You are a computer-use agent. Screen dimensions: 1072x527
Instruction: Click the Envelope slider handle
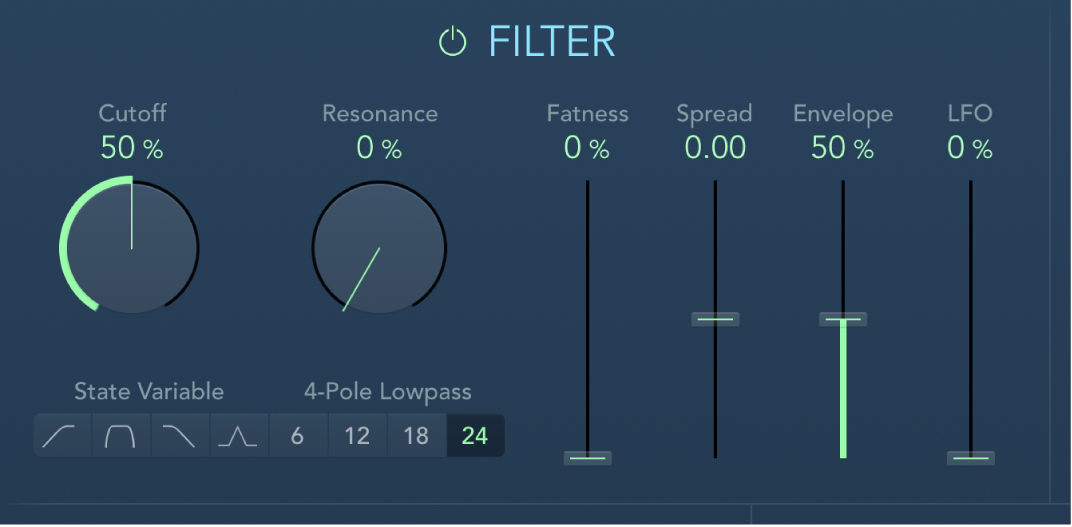tap(843, 319)
